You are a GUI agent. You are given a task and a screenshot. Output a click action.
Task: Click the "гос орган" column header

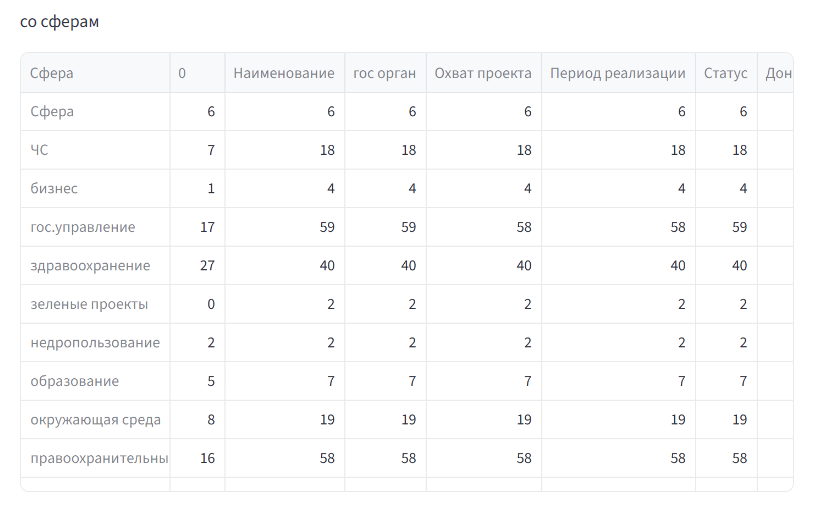click(x=384, y=73)
